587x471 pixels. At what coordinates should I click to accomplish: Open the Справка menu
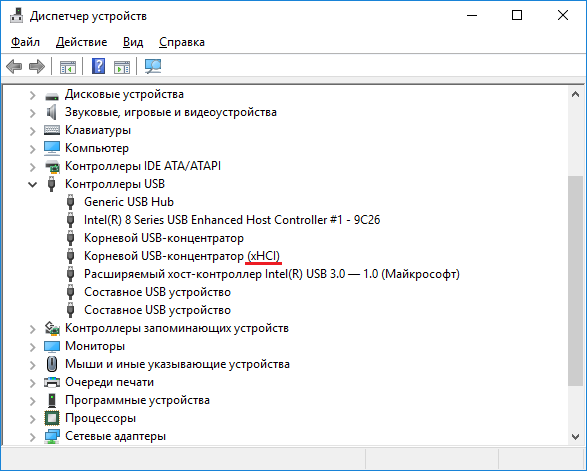pyautogui.click(x=182, y=42)
